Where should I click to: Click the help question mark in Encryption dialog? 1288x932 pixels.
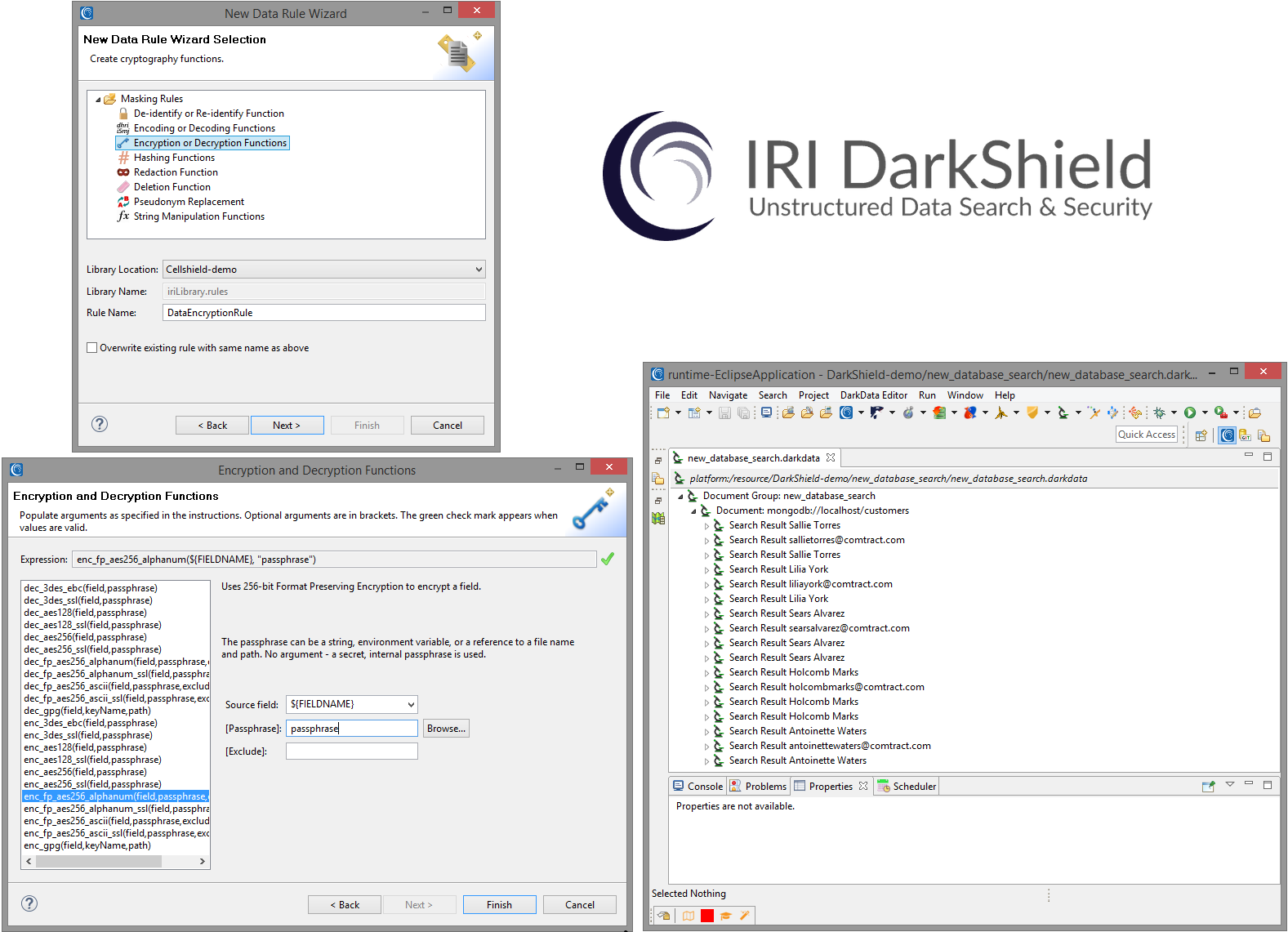pos(29,903)
